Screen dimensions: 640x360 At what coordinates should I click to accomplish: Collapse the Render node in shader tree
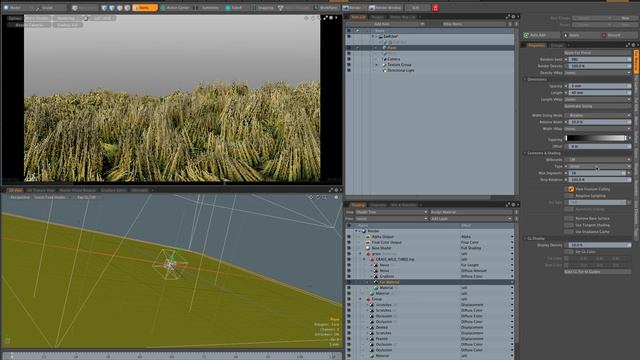point(357,231)
